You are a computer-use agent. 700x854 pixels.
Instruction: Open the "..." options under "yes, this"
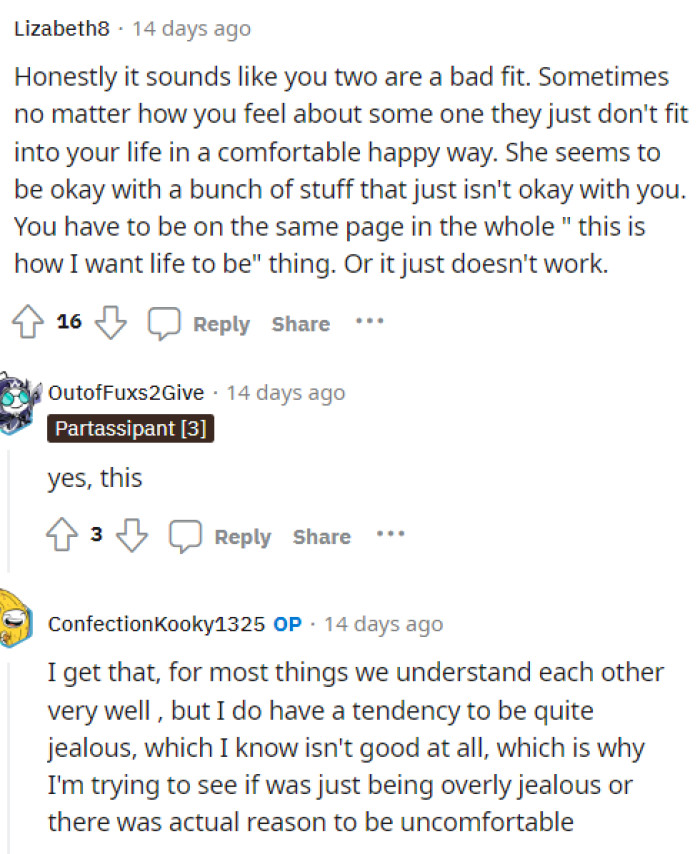[391, 535]
